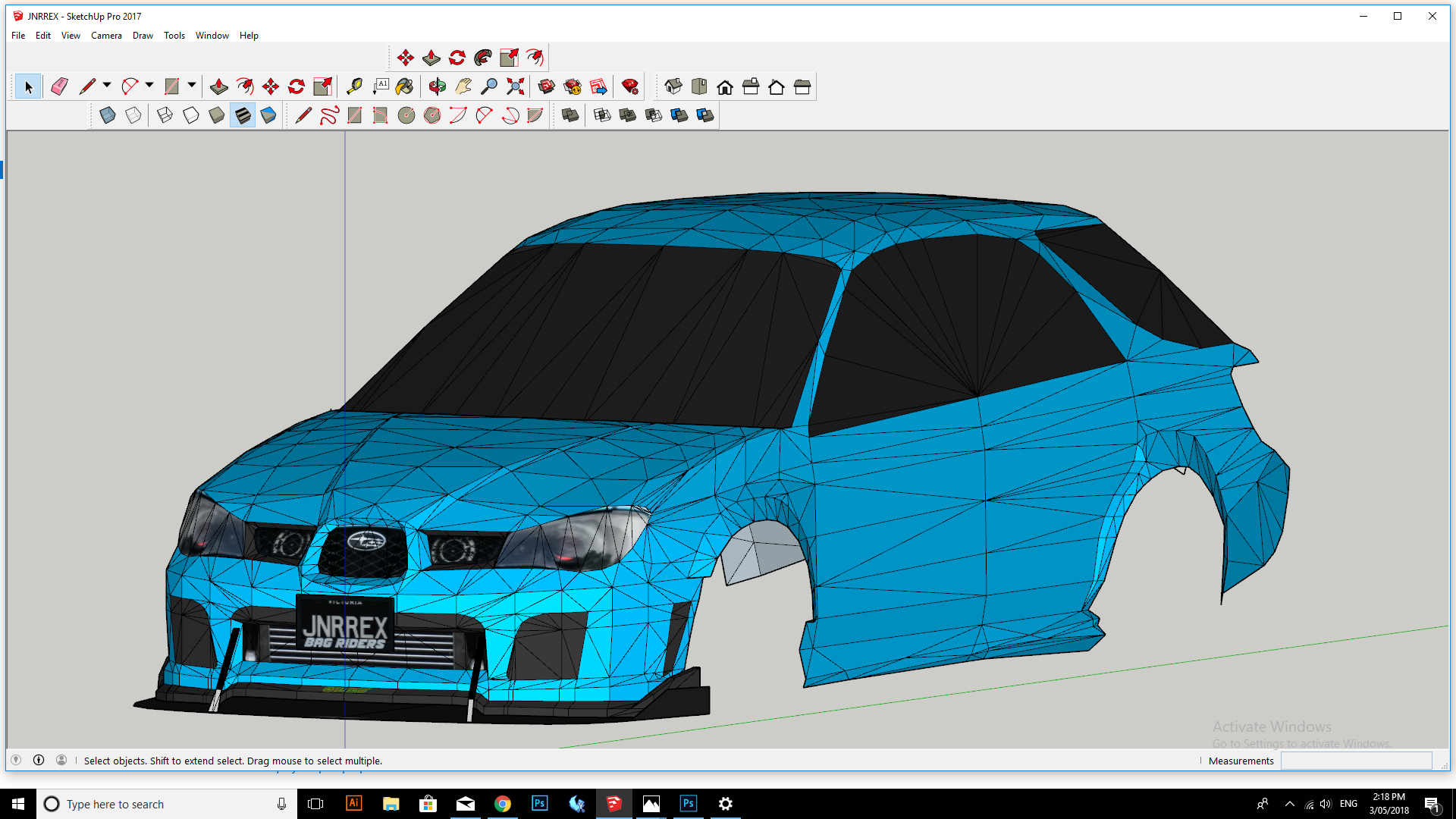Choose the Orbit tool
1456x819 pixels.
437,86
